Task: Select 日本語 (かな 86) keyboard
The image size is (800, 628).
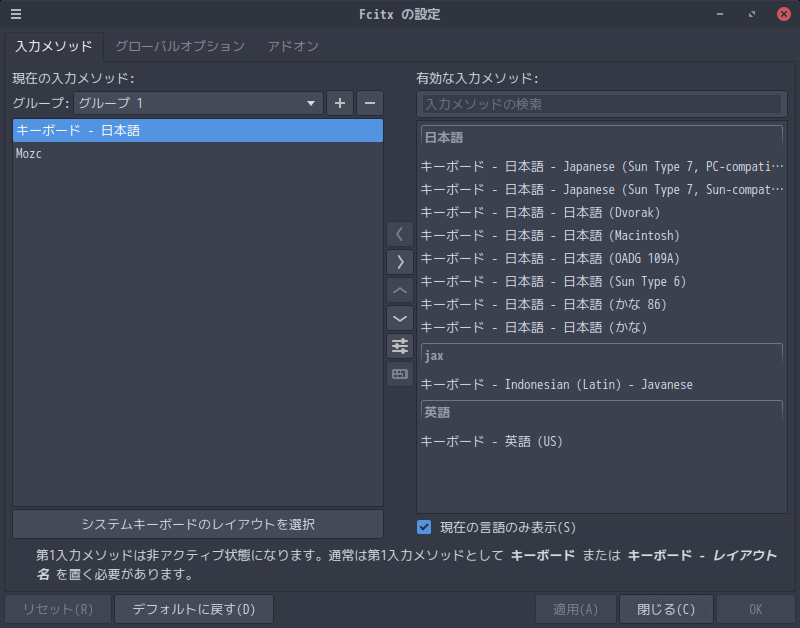Action: click(602, 304)
